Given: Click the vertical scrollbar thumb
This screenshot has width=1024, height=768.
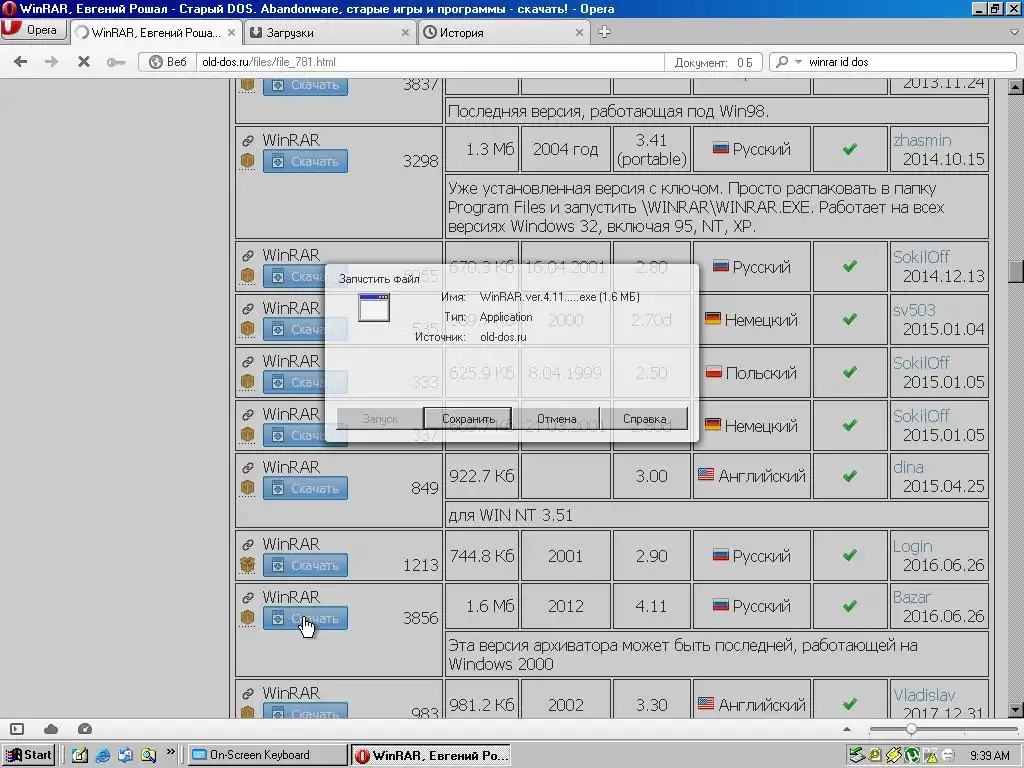Looking at the screenshot, I should [1016, 272].
